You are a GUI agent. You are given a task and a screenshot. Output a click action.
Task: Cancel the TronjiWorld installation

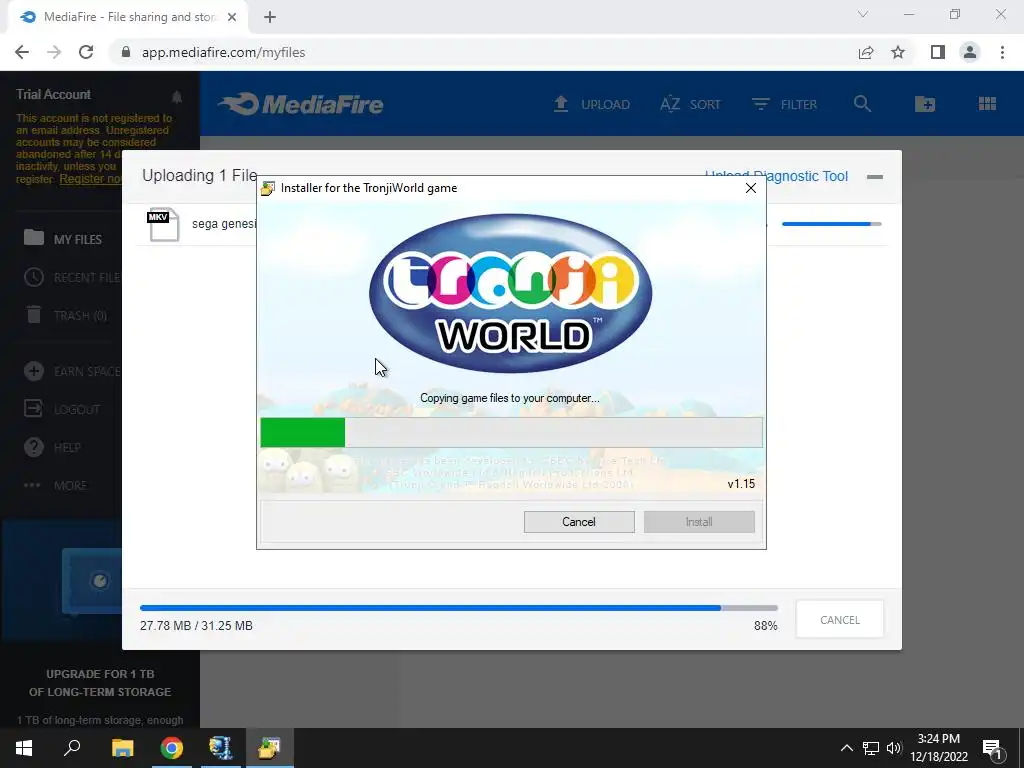579,522
